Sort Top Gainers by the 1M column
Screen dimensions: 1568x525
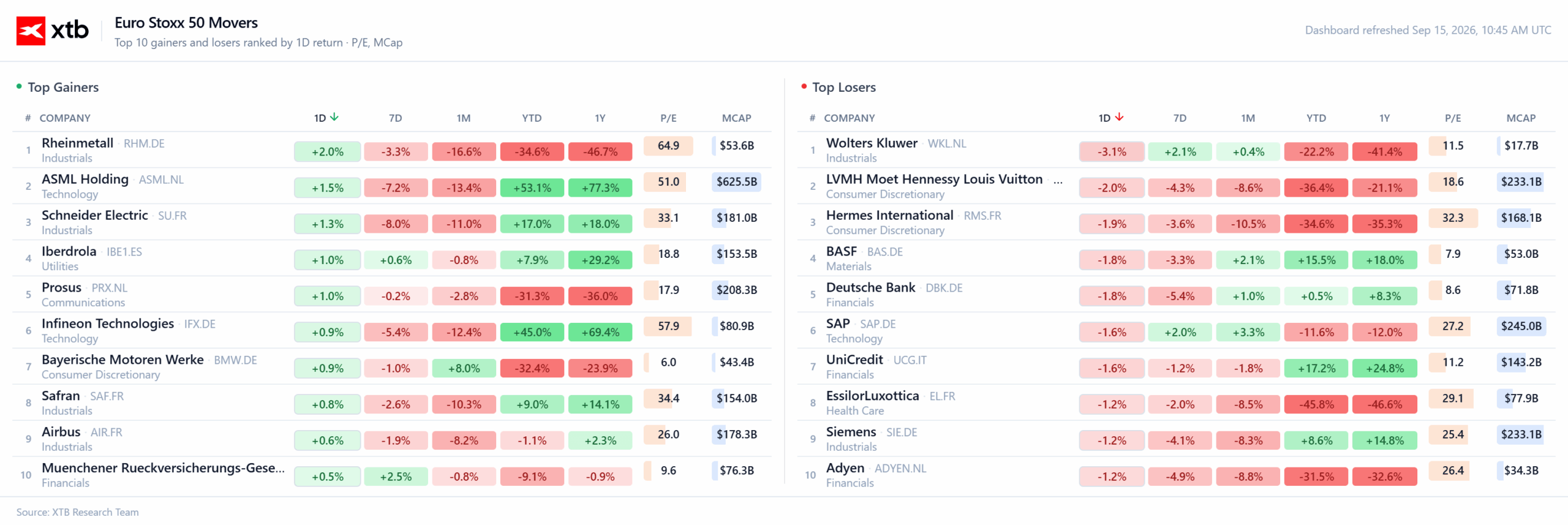464,118
